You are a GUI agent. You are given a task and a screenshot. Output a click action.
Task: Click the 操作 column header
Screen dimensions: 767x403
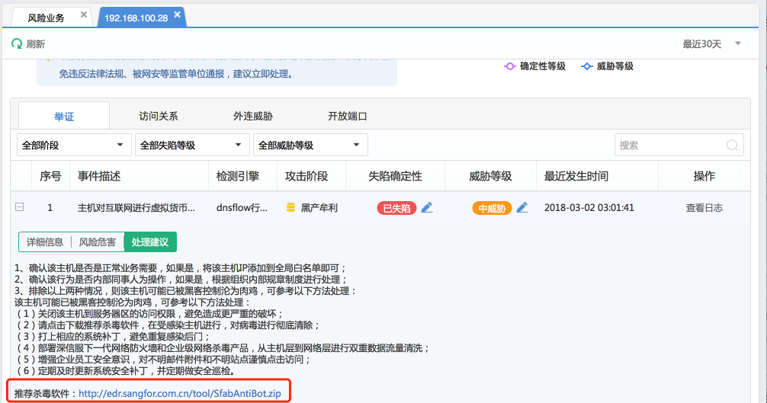[x=704, y=176]
